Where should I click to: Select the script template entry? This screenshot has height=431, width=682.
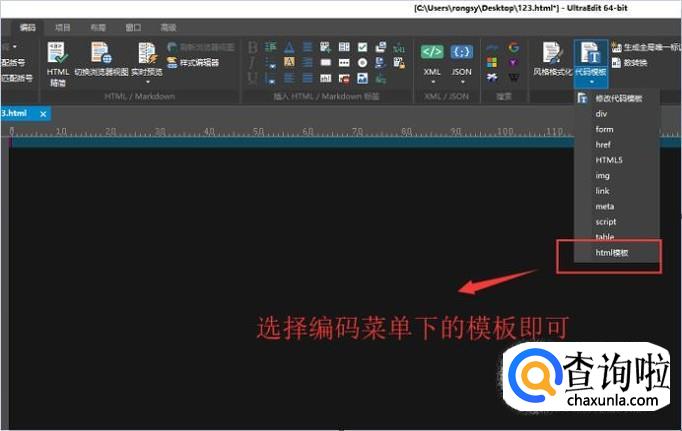[617, 222]
